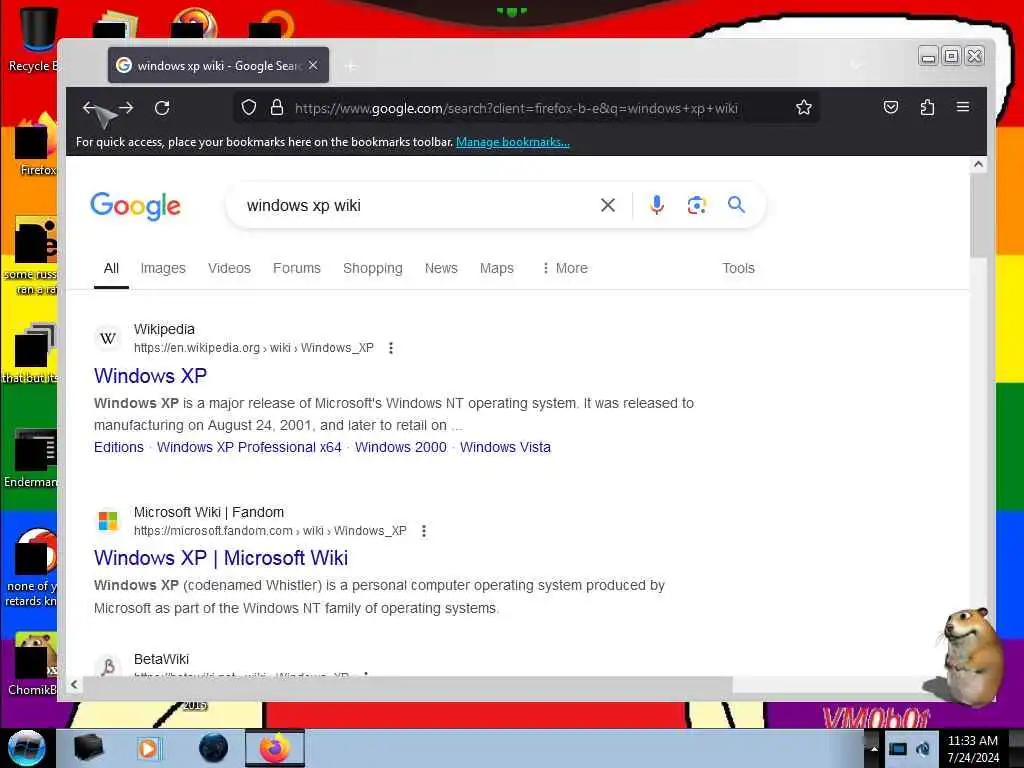1024x768 pixels.
Task: Open the media player taskbar icon
Action: coord(148,748)
